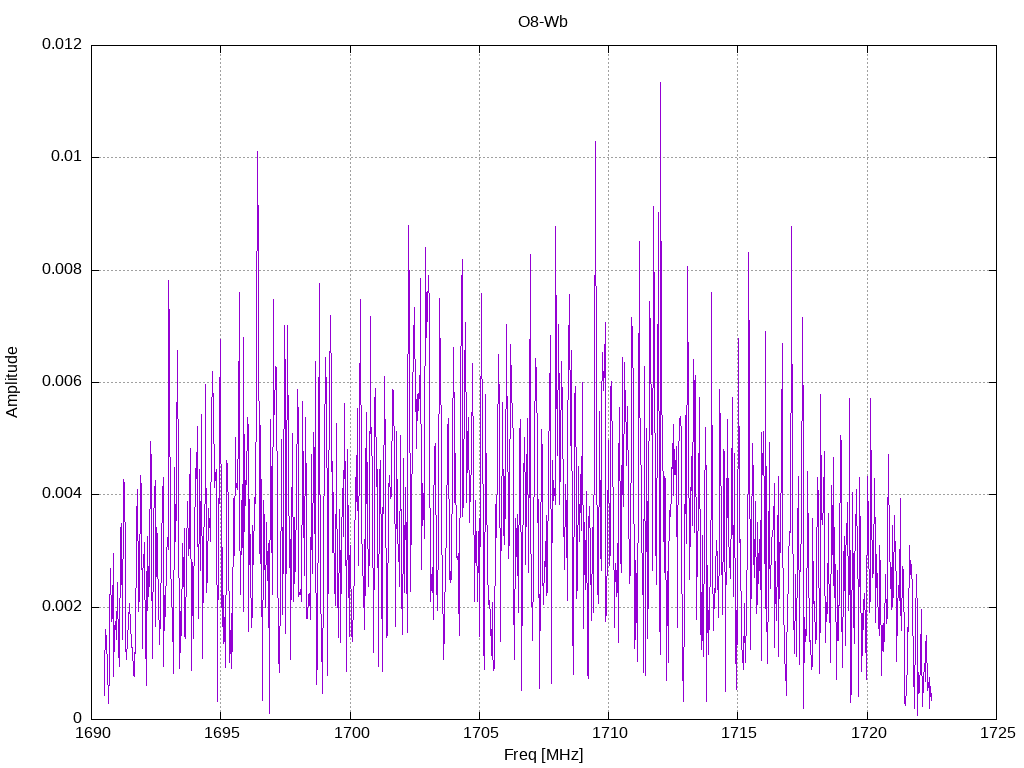Click the 0.006 y-axis tick label
Screen dimensions: 1024x768
click(x=62, y=381)
